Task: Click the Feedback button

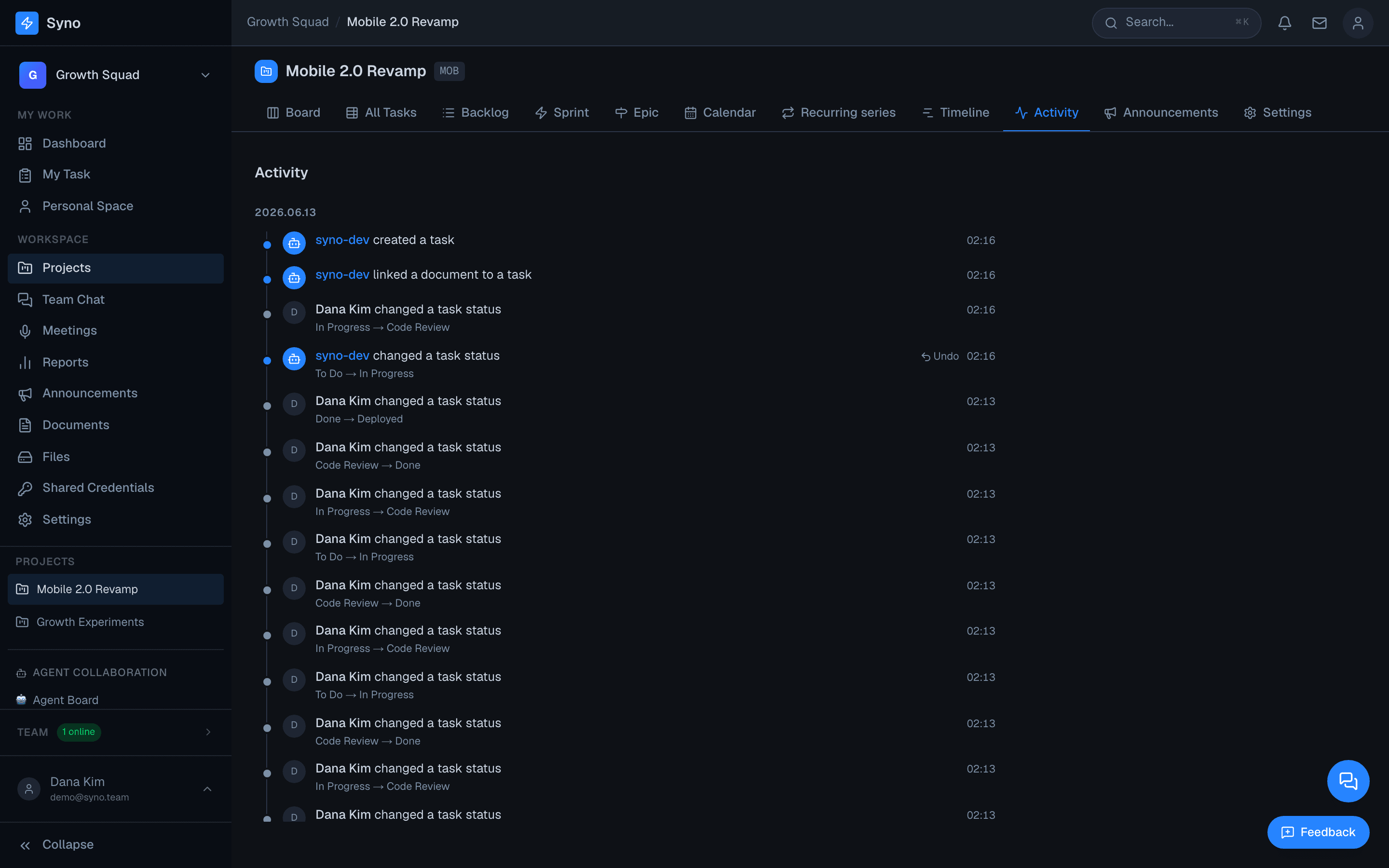Action: 1318,832
